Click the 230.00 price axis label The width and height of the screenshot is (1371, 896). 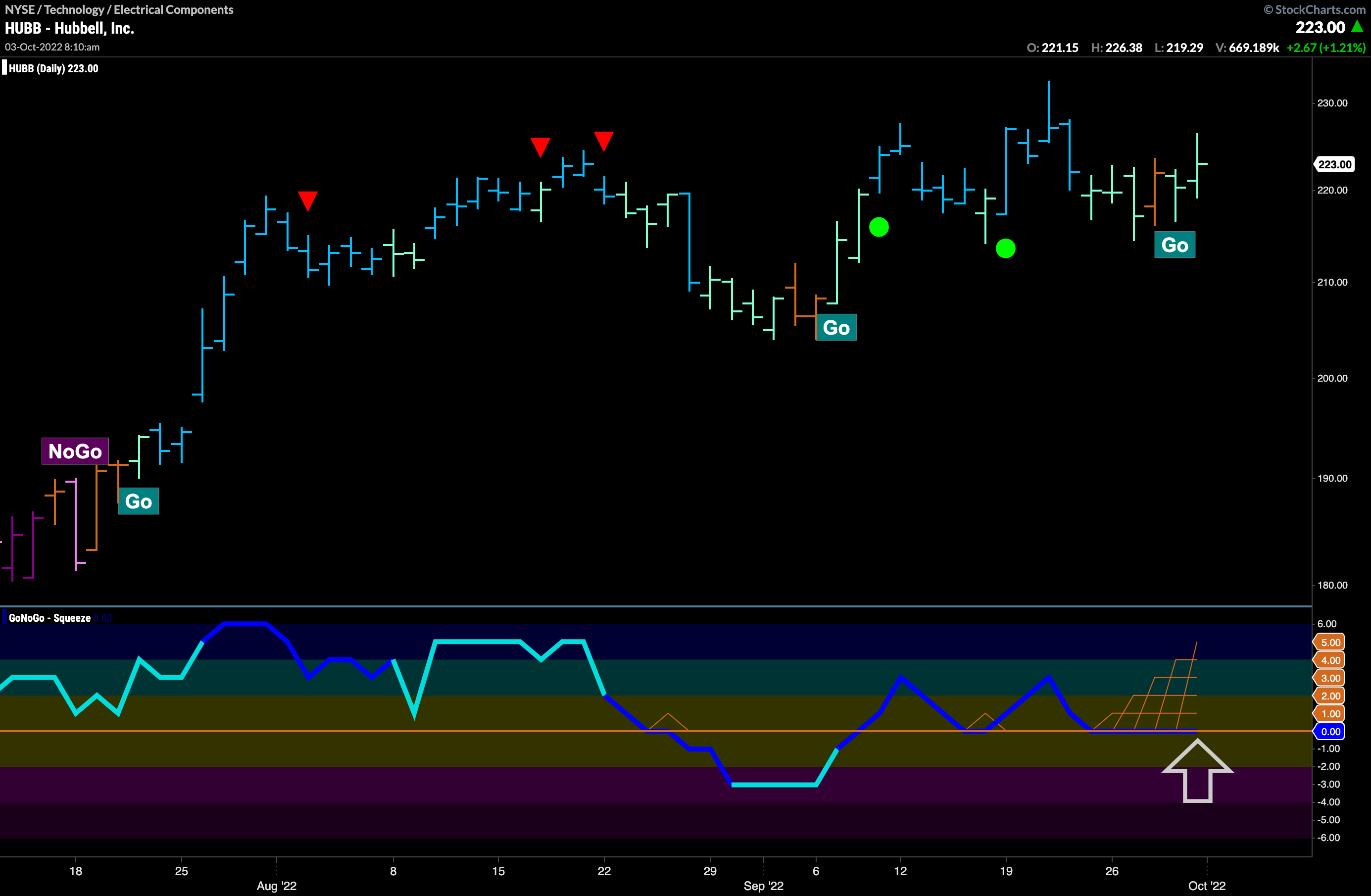(1332, 103)
